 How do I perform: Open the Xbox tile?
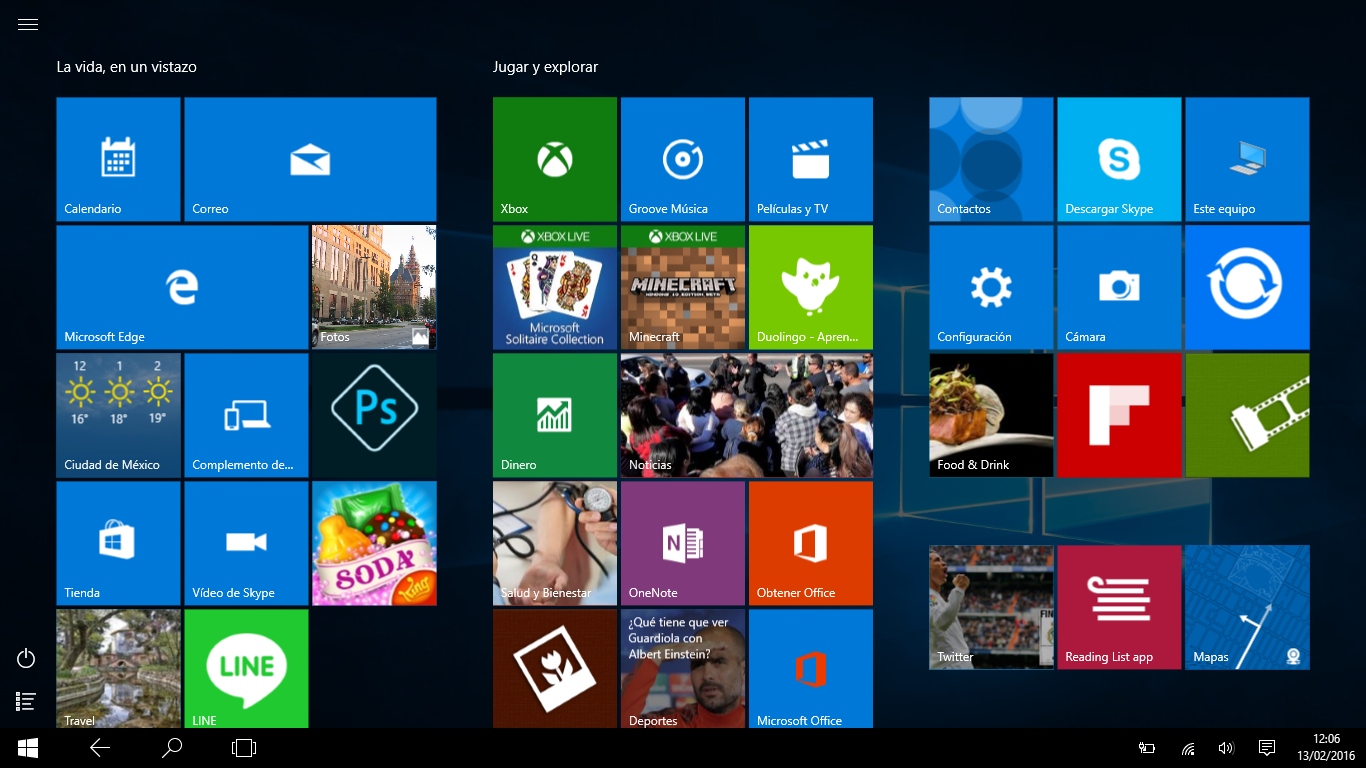554,159
